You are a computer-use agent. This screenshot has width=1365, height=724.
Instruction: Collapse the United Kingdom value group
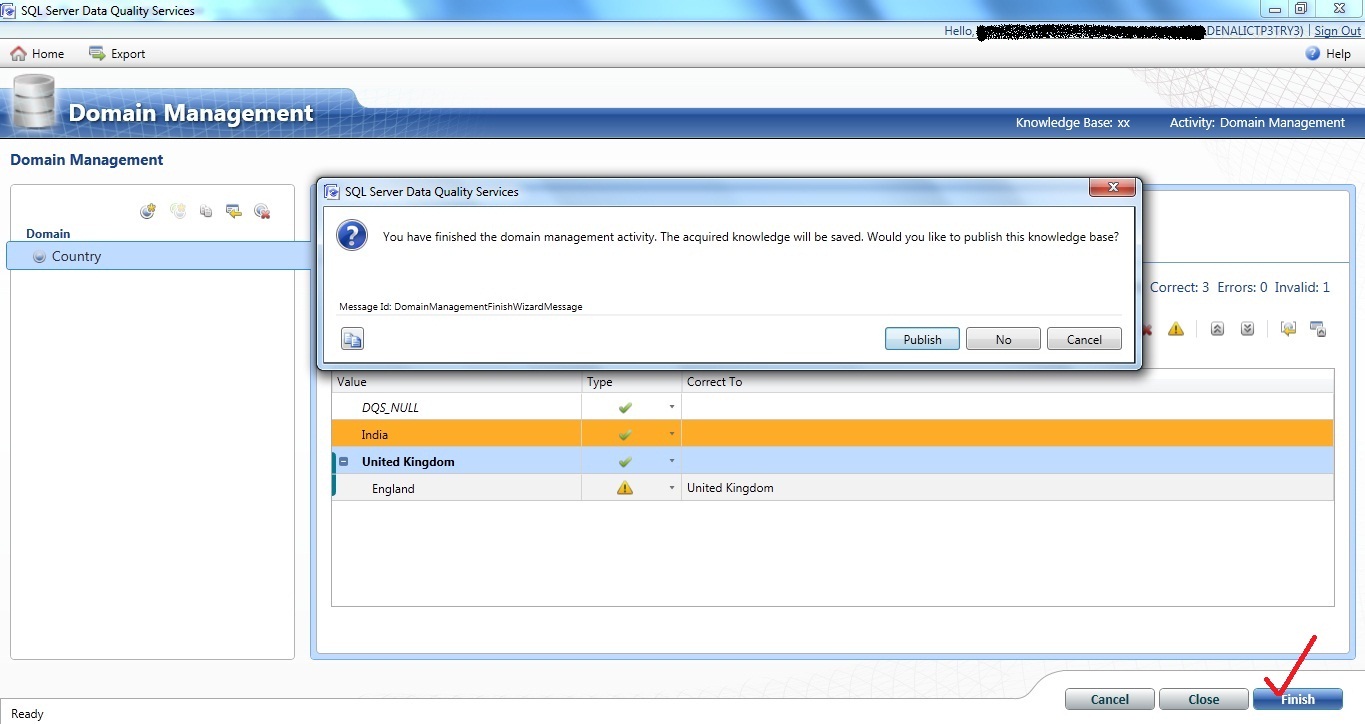(344, 462)
